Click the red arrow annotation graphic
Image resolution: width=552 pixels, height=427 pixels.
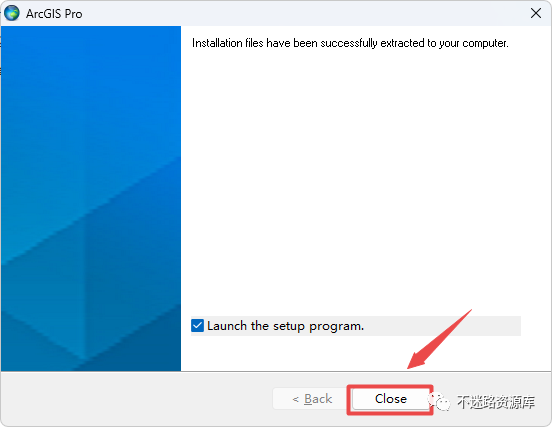439,339
